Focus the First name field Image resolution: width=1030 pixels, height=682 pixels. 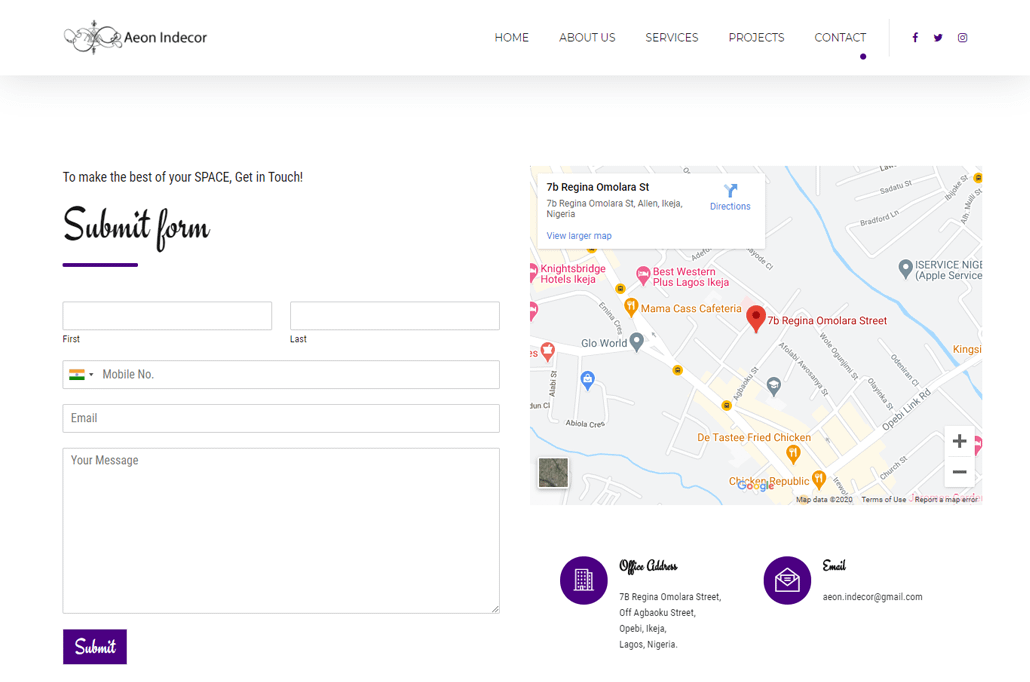[x=167, y=316]
